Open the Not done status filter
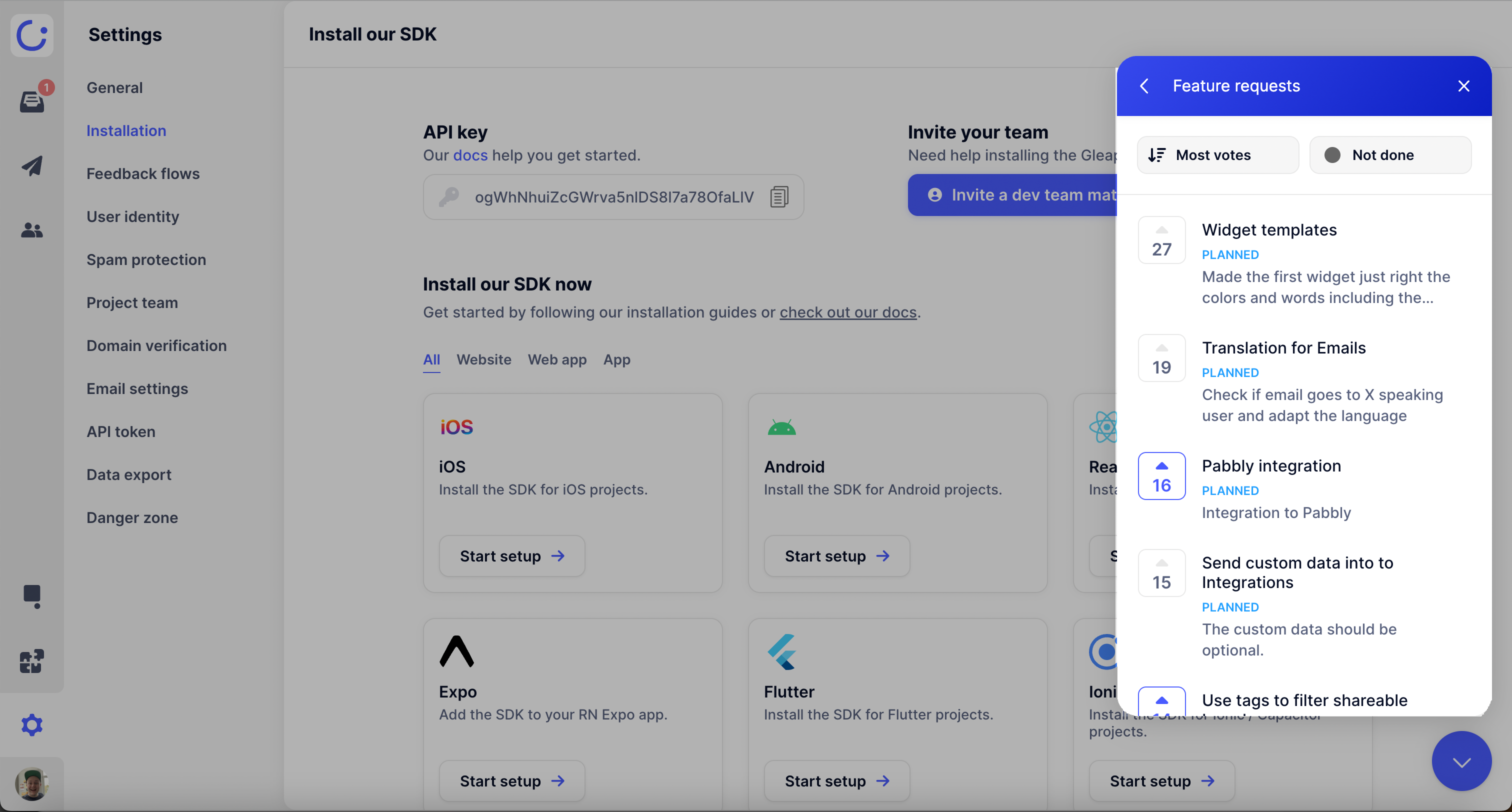Image resolution: width=1512 pixels, height=812 pixels. click(1390, 154)
